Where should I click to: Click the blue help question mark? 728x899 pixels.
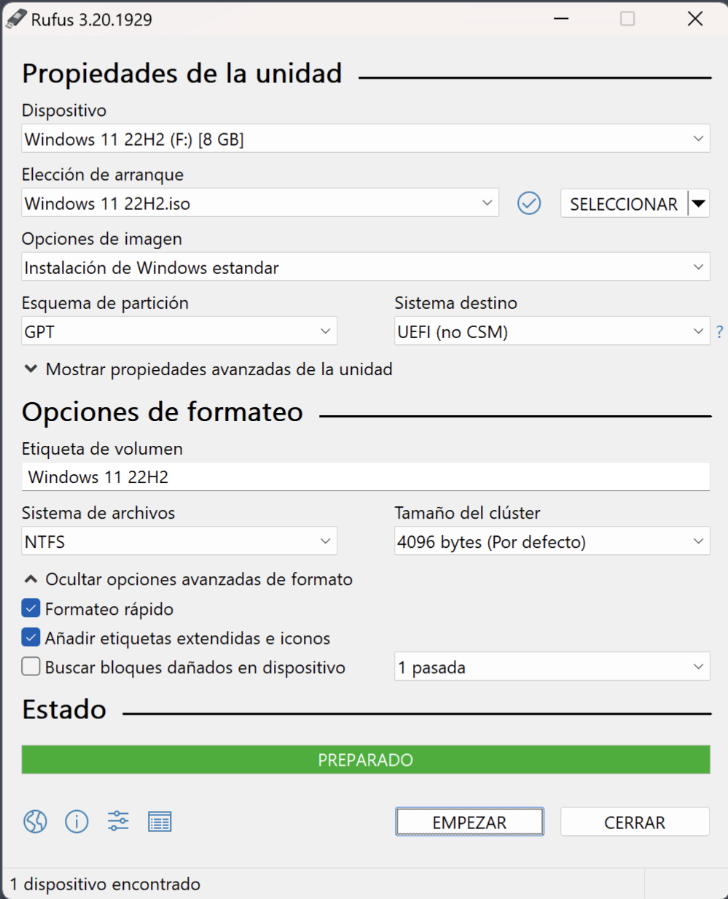[719, 331]
